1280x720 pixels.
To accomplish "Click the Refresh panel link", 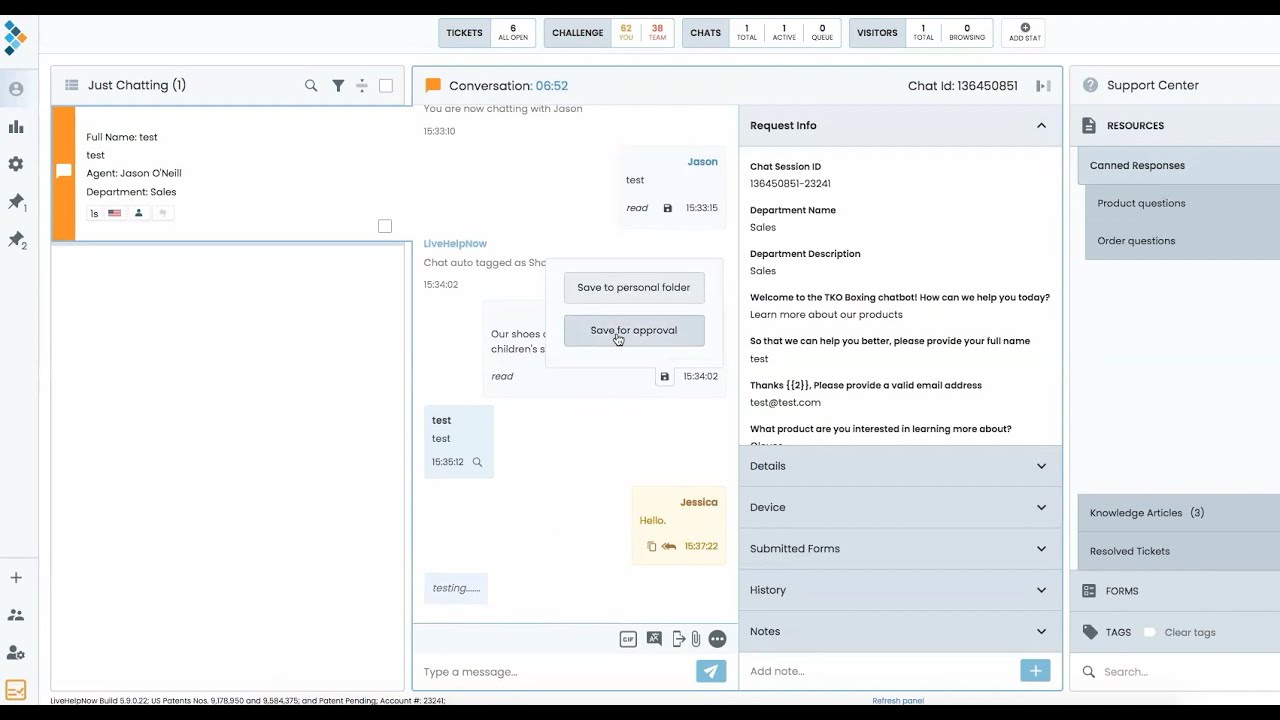I will pyautogui.click(x=898, y=701).
